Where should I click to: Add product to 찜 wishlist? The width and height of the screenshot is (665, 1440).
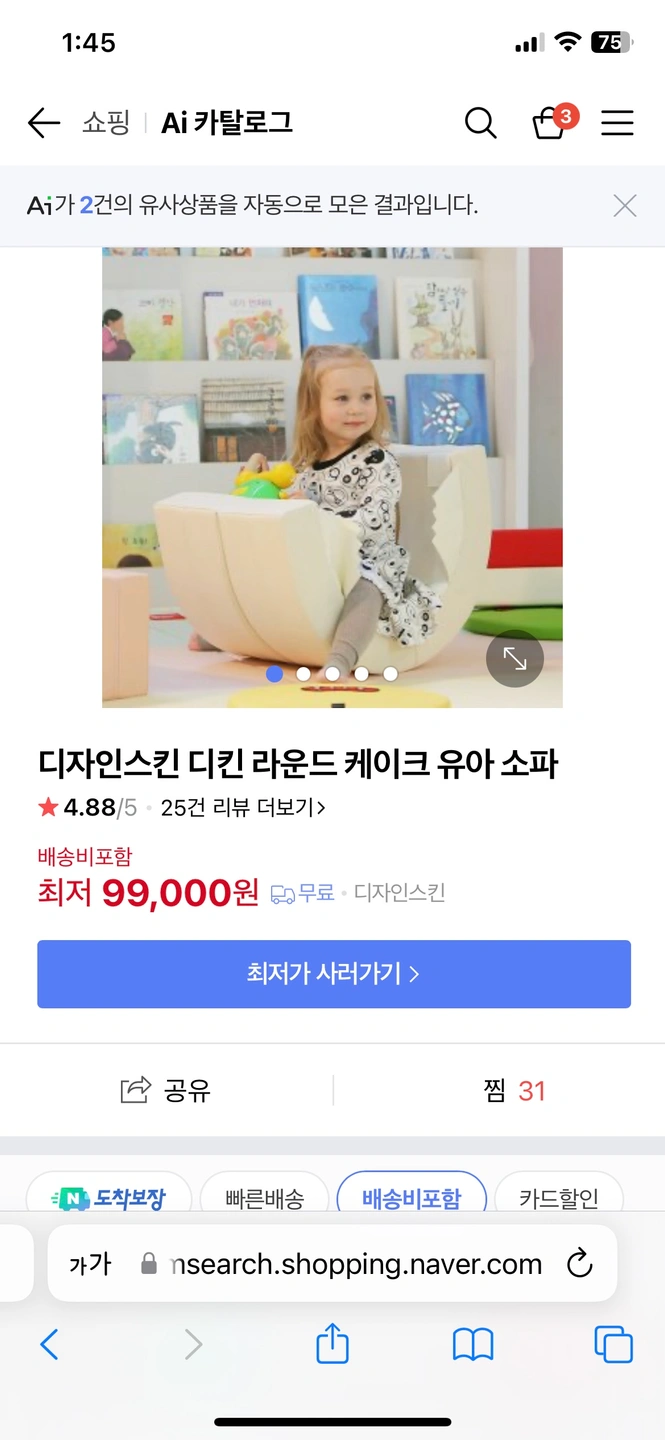(x=514, y=1090)
